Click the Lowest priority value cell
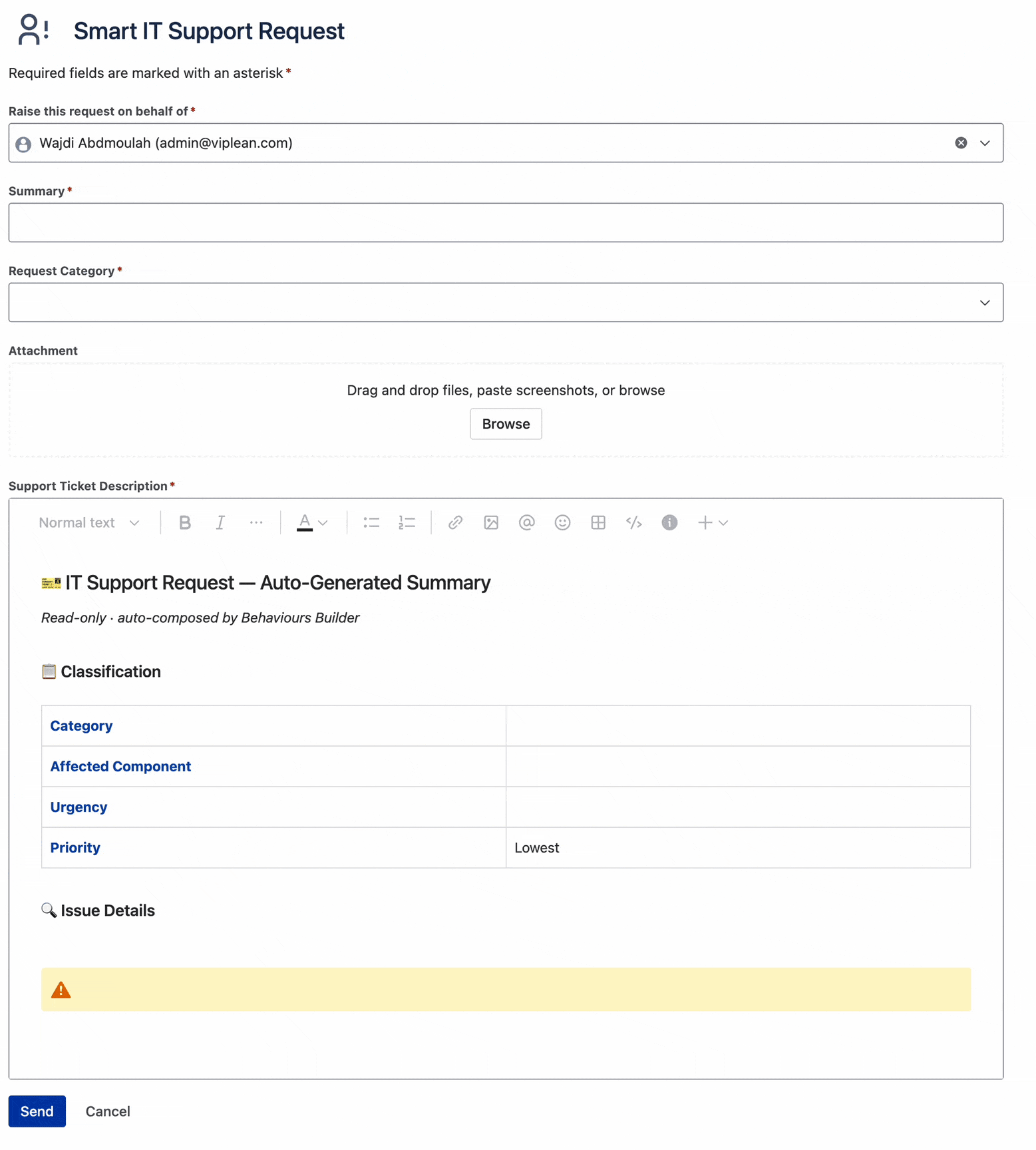Viewport: 1036px width, 1150px height. click(738, 848)
